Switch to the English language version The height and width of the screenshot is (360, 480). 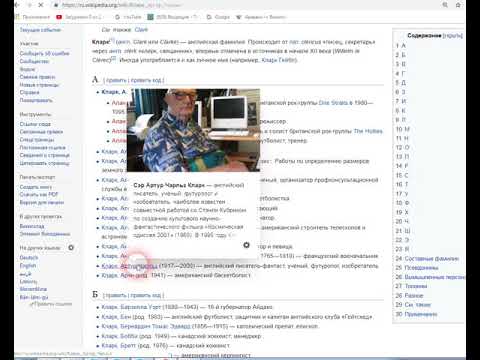pos(28,266)
